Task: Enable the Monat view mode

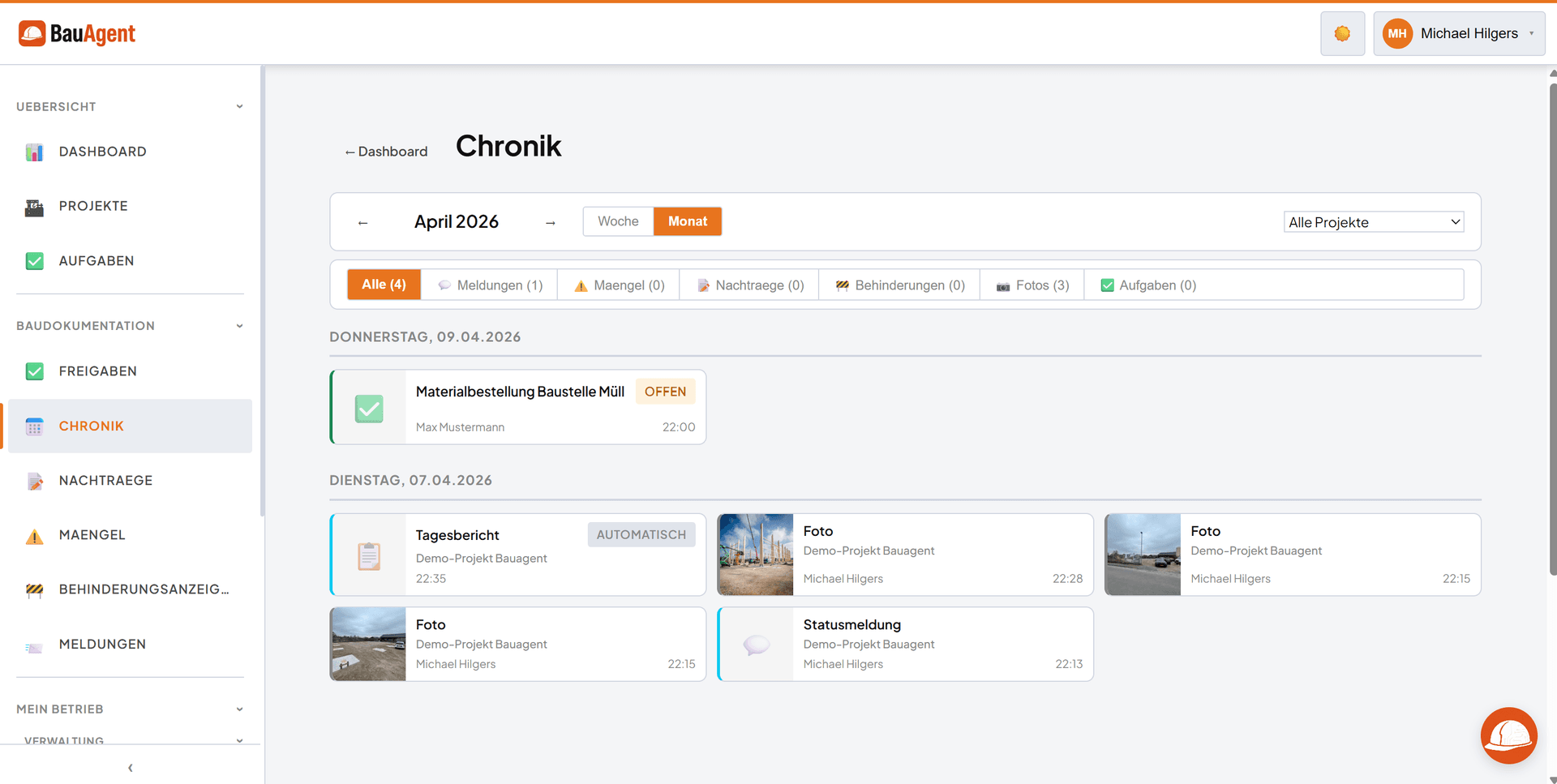Action: click(687, 221)
